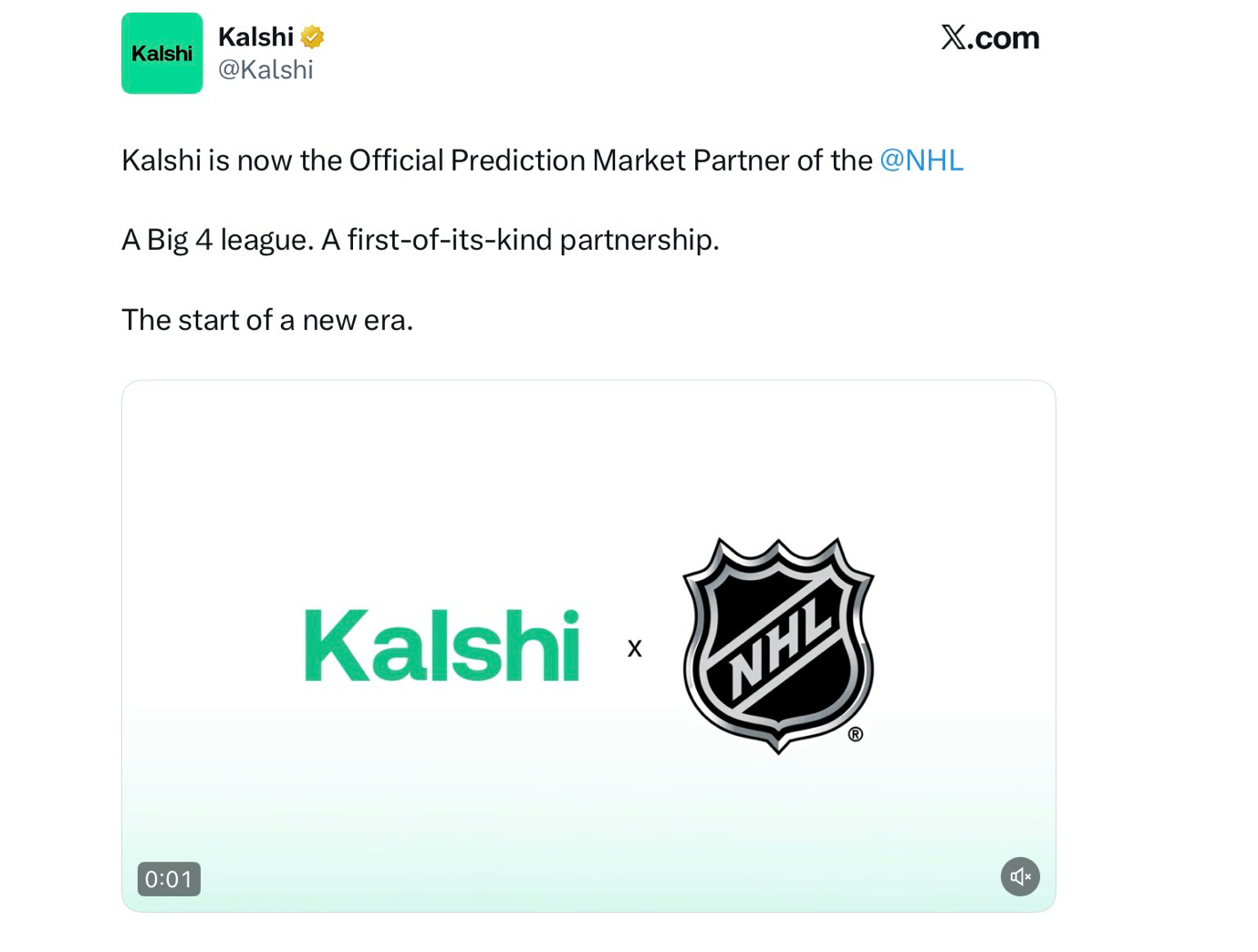Unmute the video with the speaker icon
The image size is (1258, 952).
1019,876
